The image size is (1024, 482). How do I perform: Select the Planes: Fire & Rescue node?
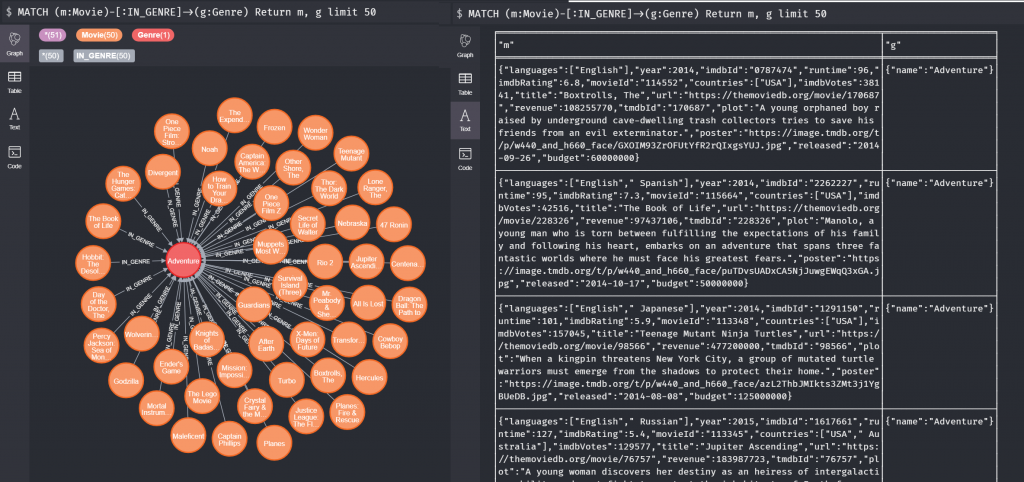click(346, 412)
